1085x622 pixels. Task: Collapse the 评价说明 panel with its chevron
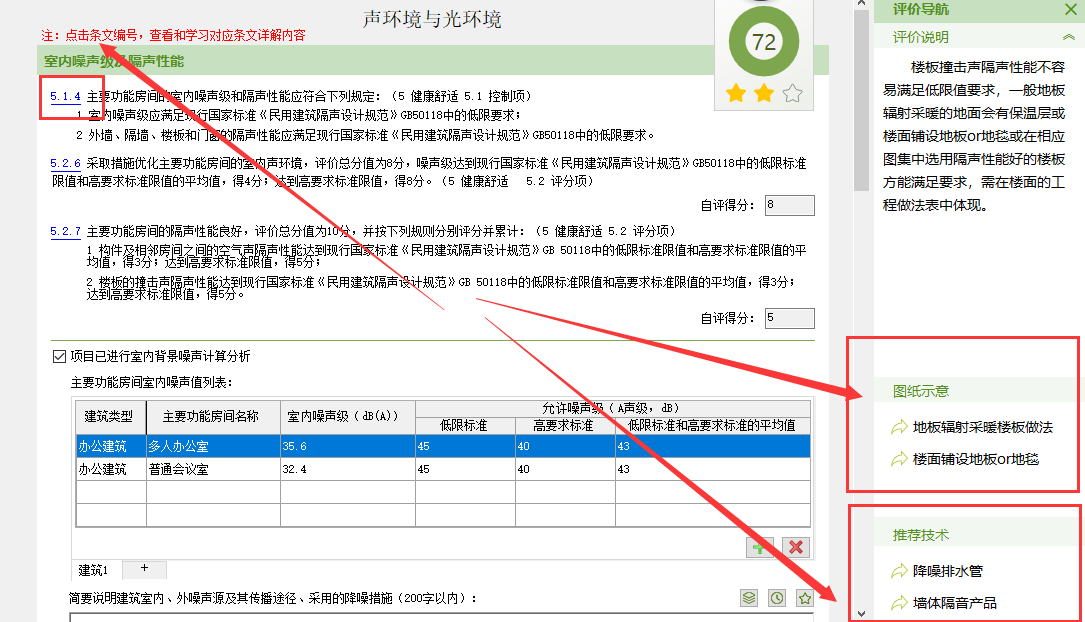point(1069,38)
